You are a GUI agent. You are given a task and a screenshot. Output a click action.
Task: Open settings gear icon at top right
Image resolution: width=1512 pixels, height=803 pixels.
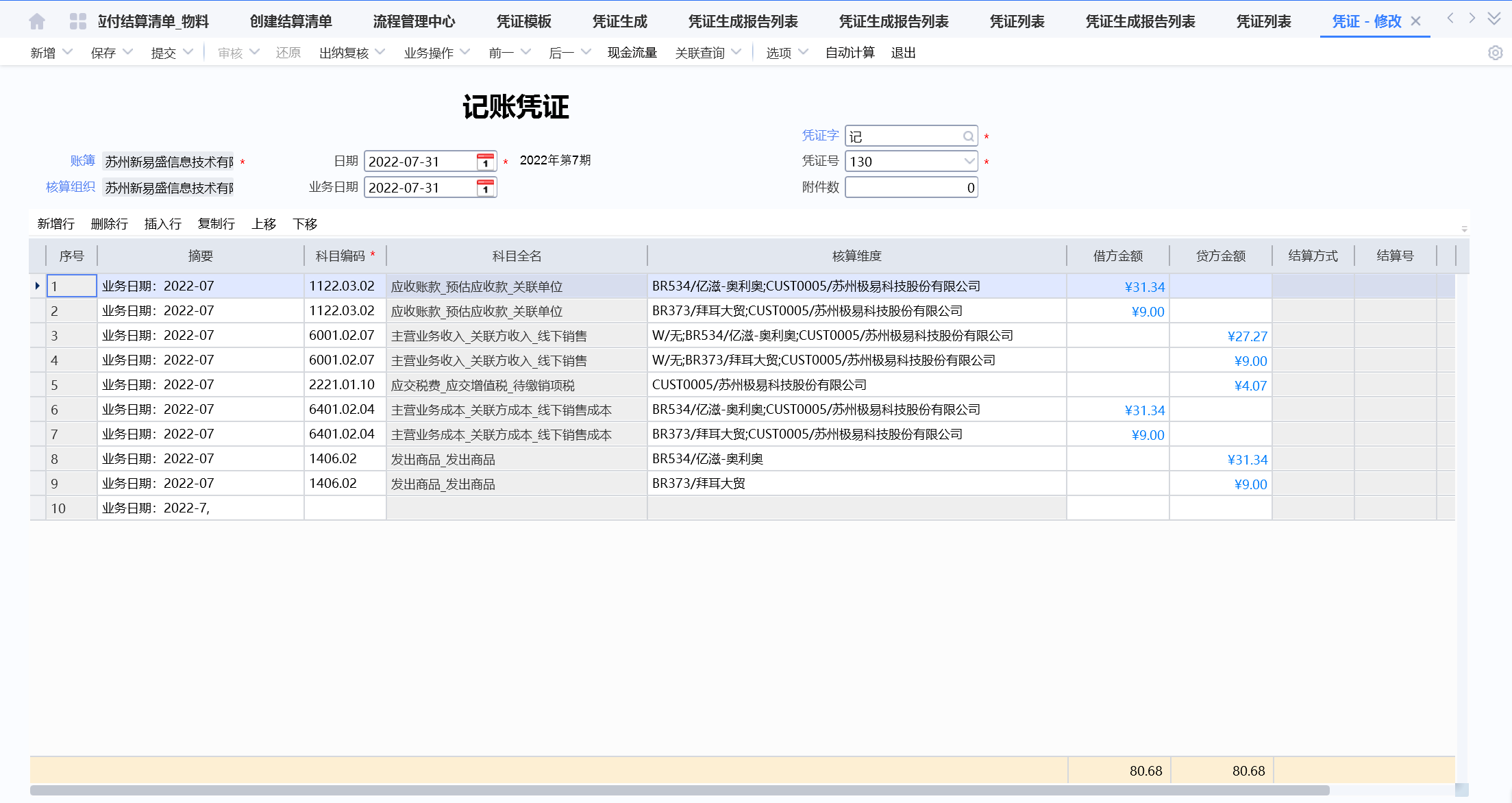coord(1495,53)
